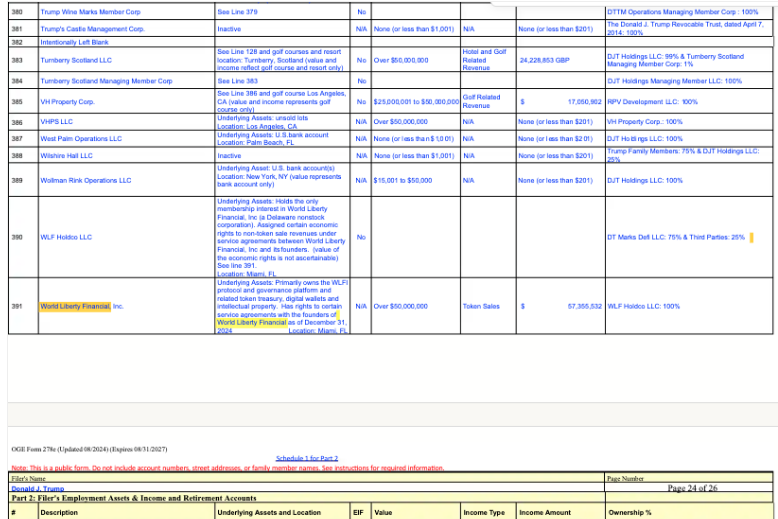Click the Part 2: Filer's Employment Assets heading
Screen dimensions: 778x519
(134, 498)
